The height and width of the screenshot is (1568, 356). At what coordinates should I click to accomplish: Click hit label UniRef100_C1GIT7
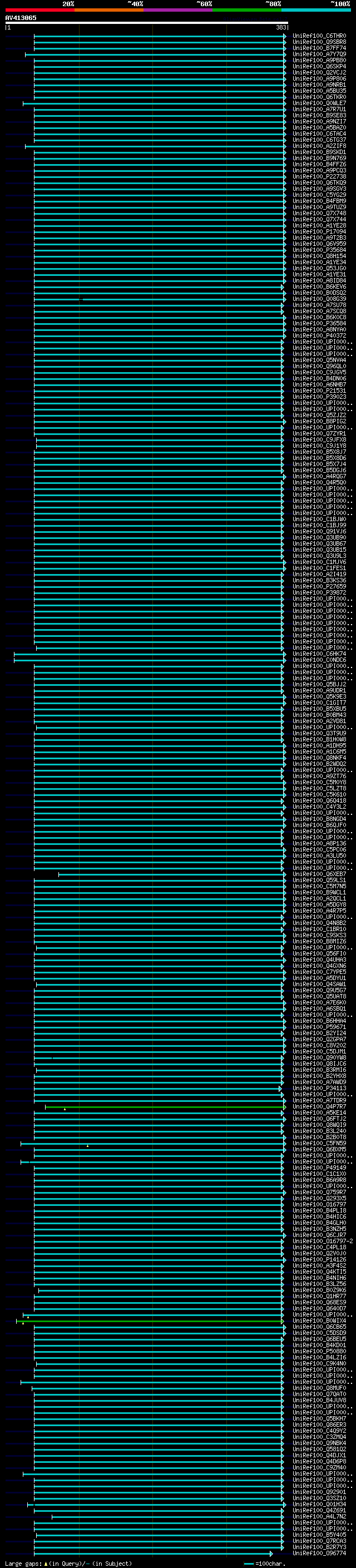tap(319, 703)
